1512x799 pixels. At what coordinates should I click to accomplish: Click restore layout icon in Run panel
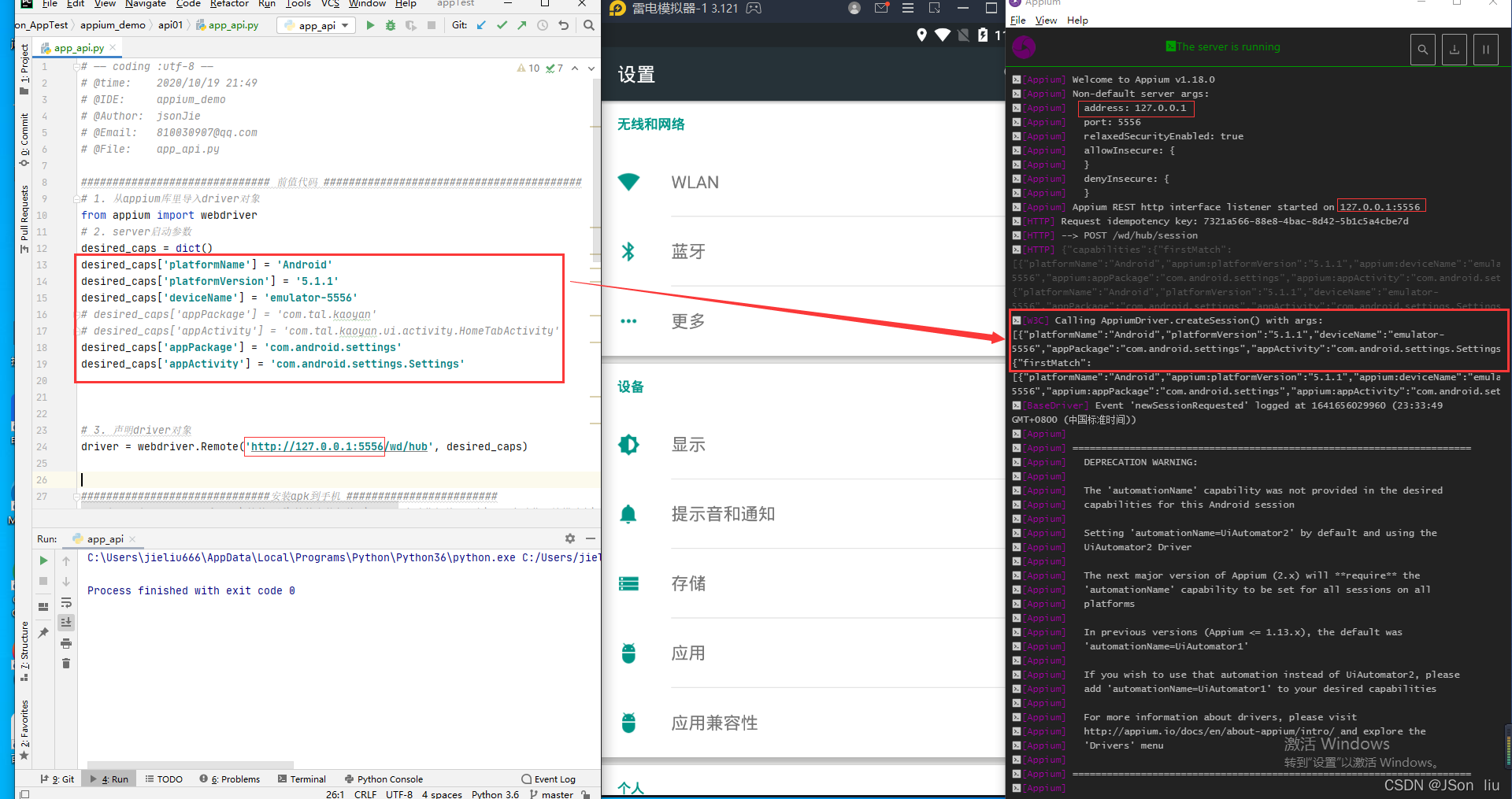click(x=43, y=606)
